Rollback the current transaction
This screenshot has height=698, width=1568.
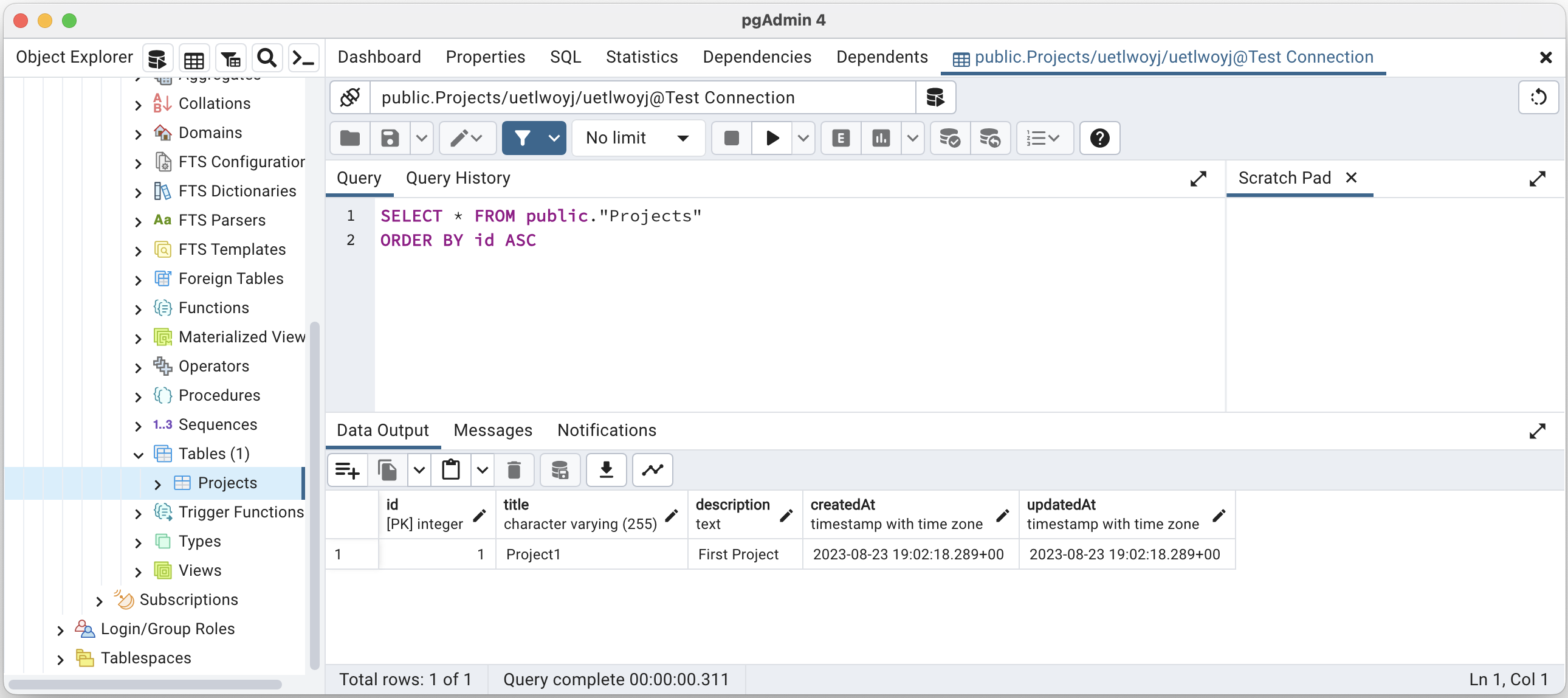pyautogui.click(x=990, y=138)
